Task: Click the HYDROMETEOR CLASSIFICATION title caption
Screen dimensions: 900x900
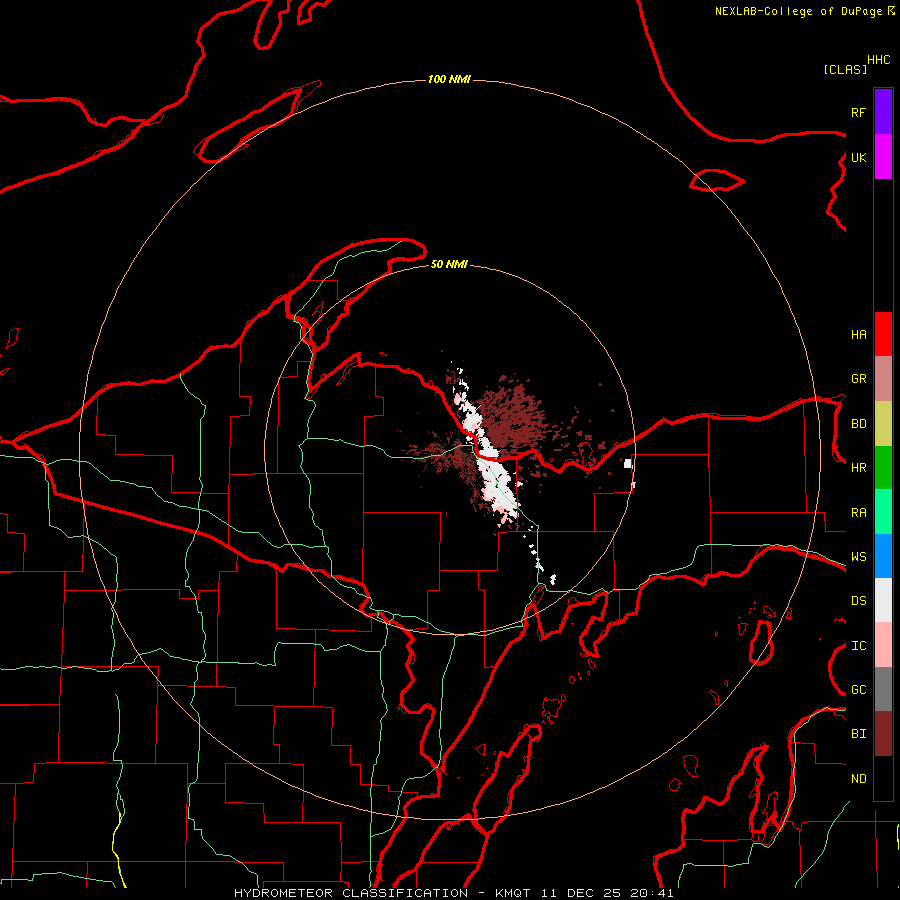Action: pos(453,893)
